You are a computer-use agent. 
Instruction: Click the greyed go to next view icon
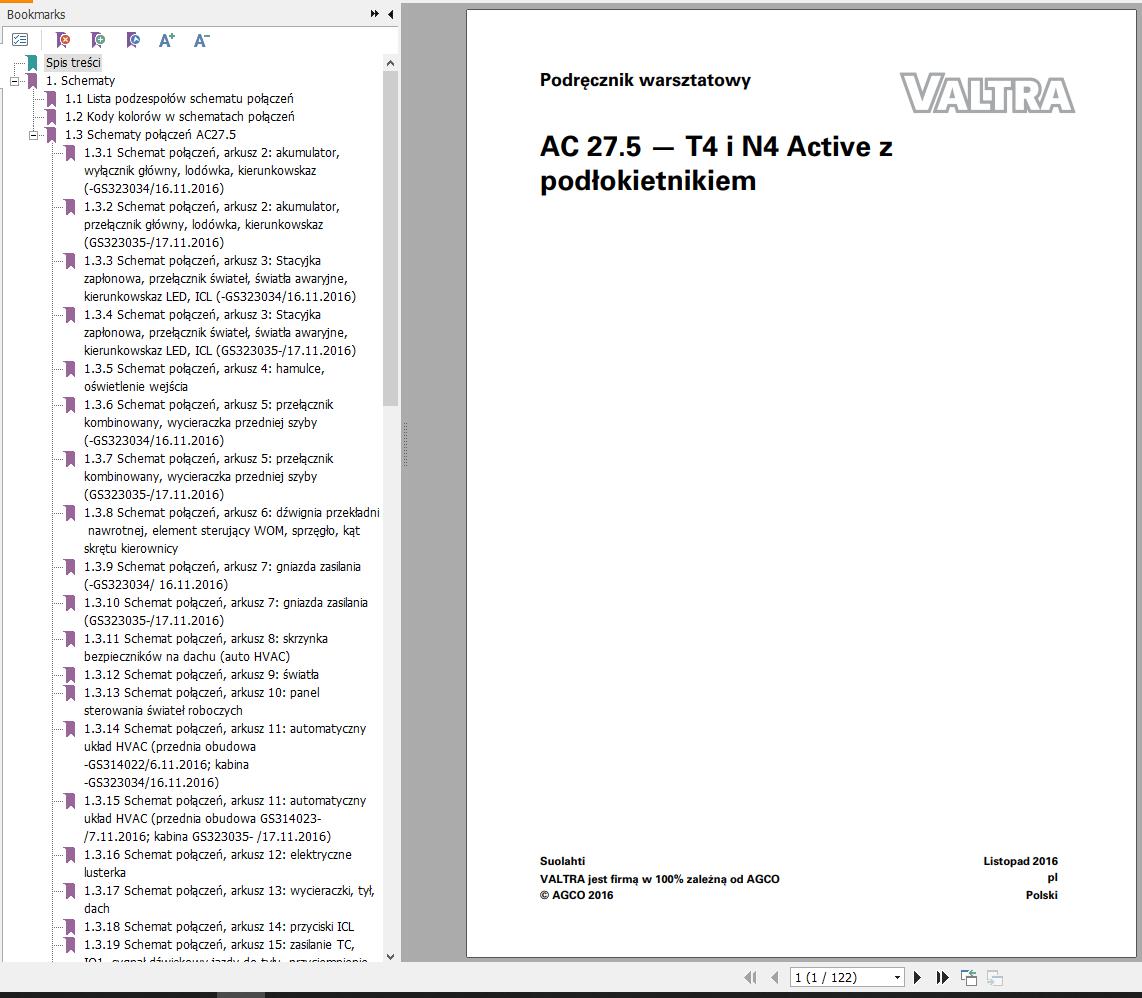point(995,978)
